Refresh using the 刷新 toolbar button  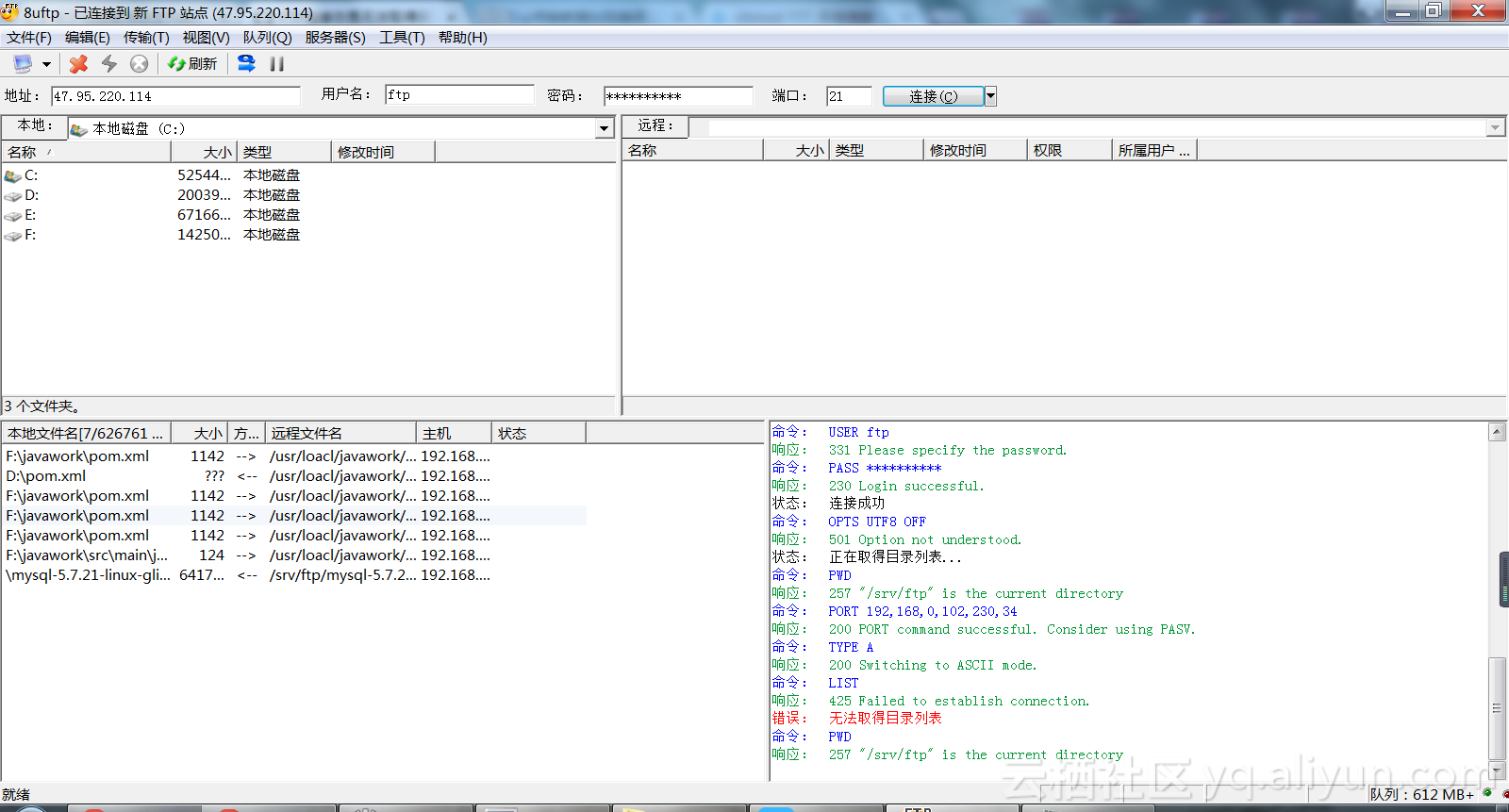tap(192, 63)
